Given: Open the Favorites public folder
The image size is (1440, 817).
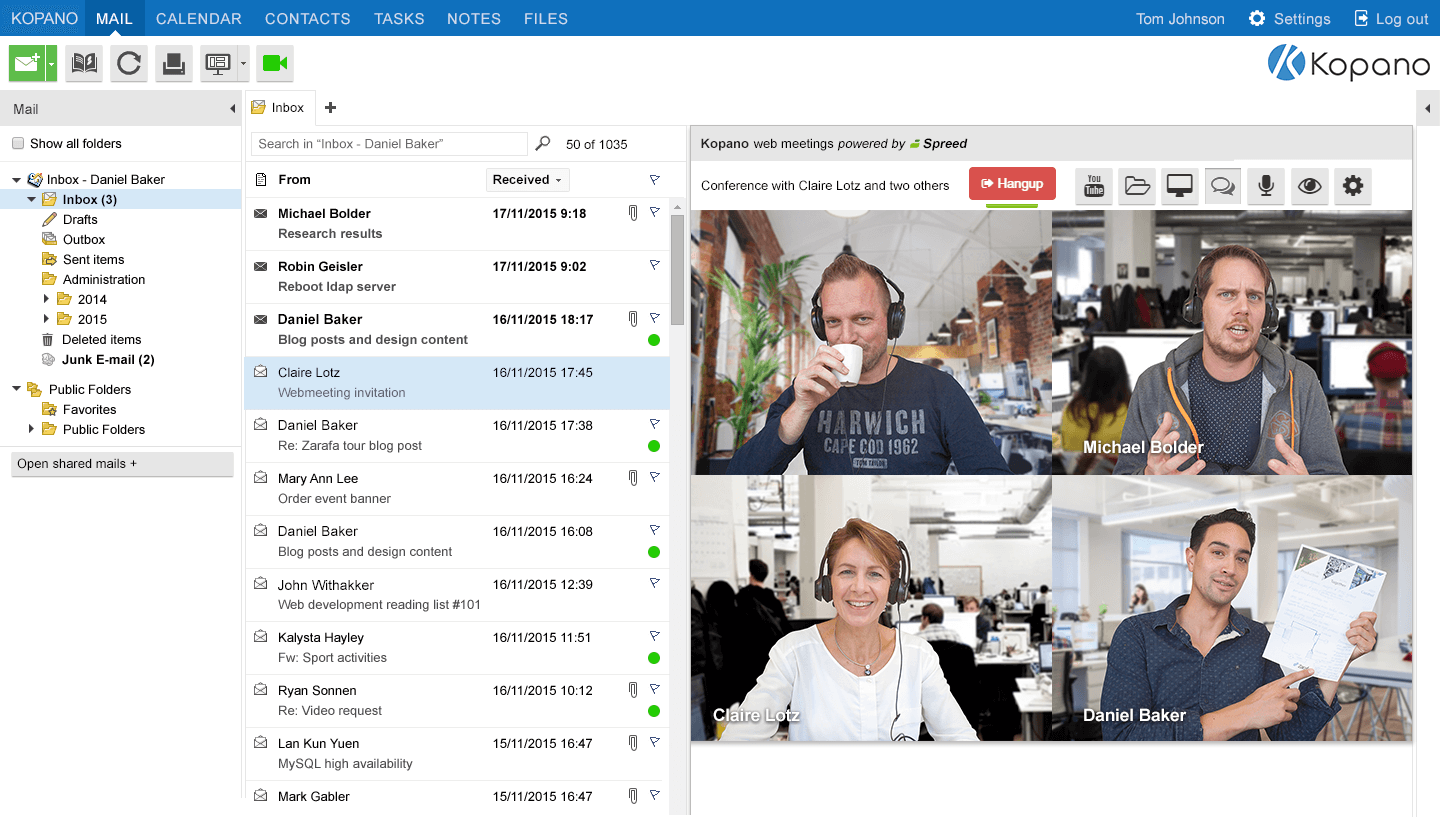Looking at the screenshot, I should tap(89, 410).
